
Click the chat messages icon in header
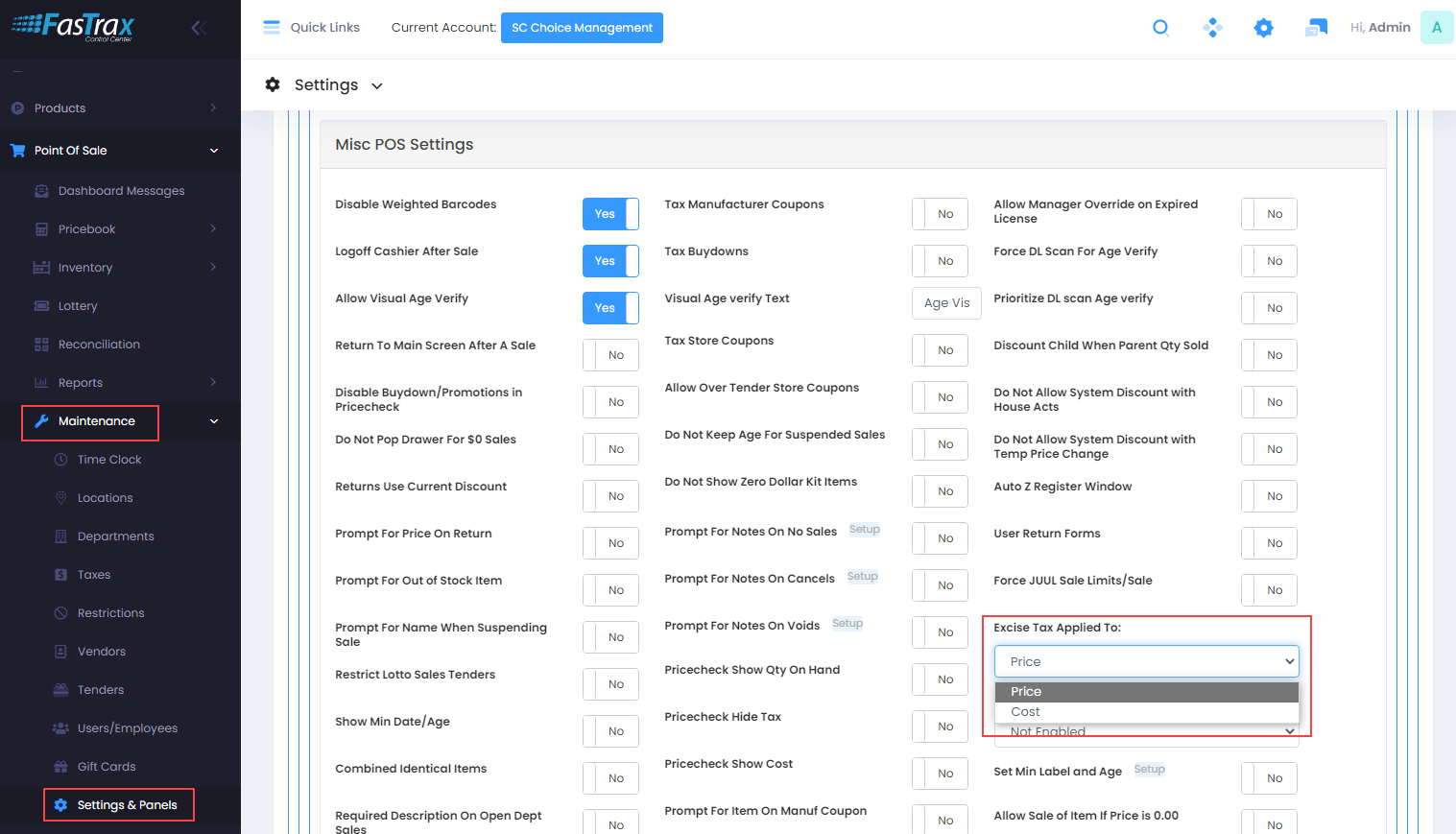tap(1316, 28)
